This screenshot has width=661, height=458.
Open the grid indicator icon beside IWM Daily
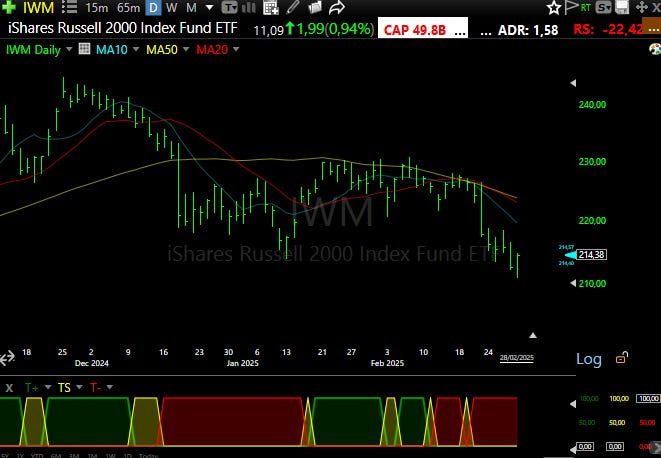coord(84,49)
